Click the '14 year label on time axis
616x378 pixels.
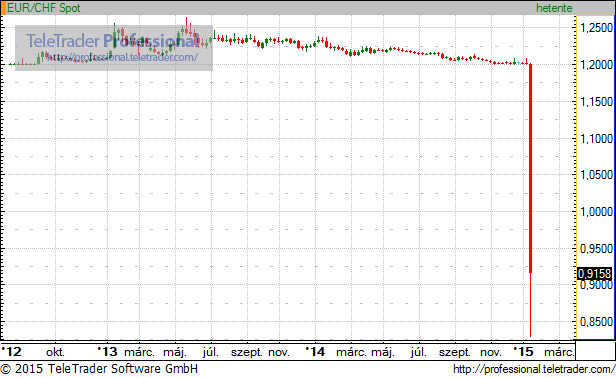tap(315, 352)
